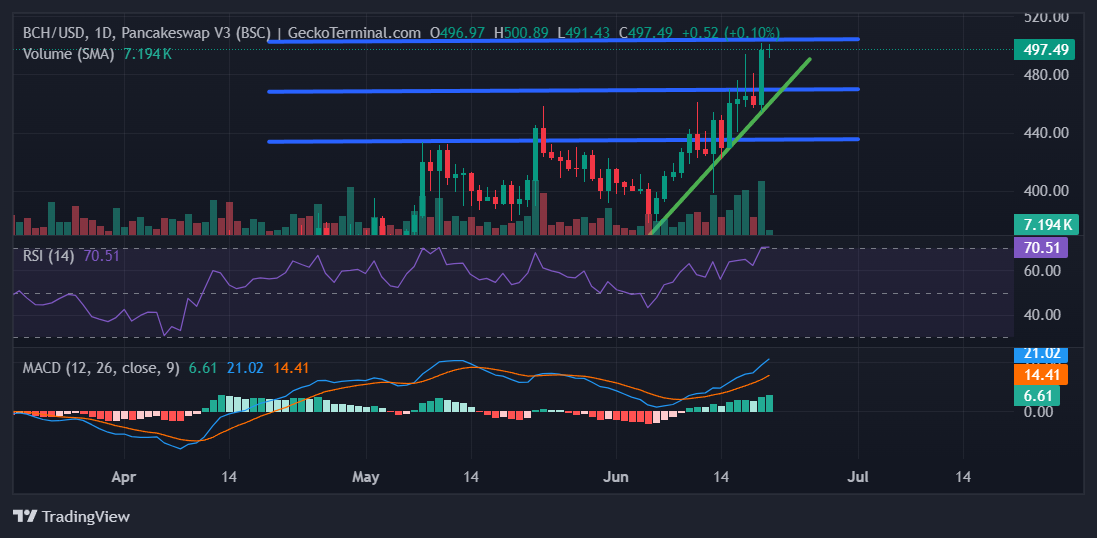Click the high value H500.89 in legend

click(x=523, y=33)
